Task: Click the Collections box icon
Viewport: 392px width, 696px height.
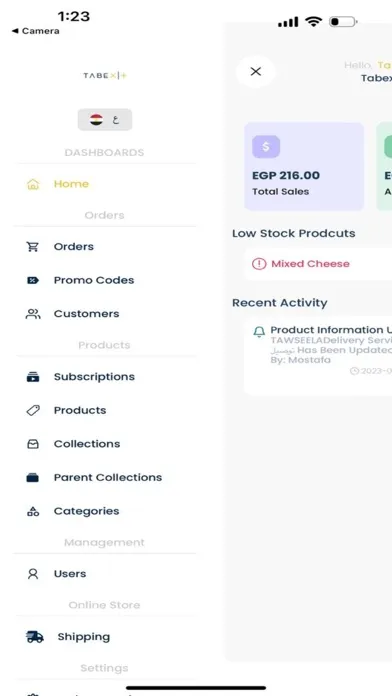Action: tap(33, 444)
